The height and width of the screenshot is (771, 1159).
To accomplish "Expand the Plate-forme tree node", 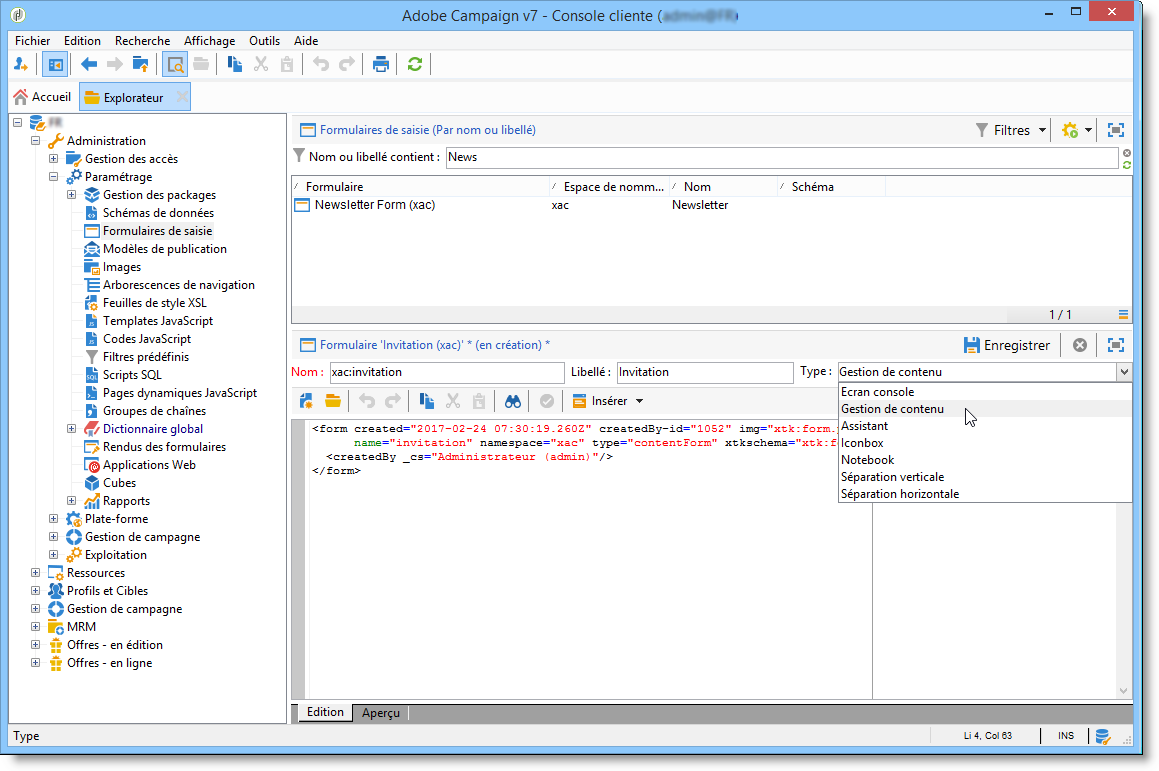I will pos(53,518).
